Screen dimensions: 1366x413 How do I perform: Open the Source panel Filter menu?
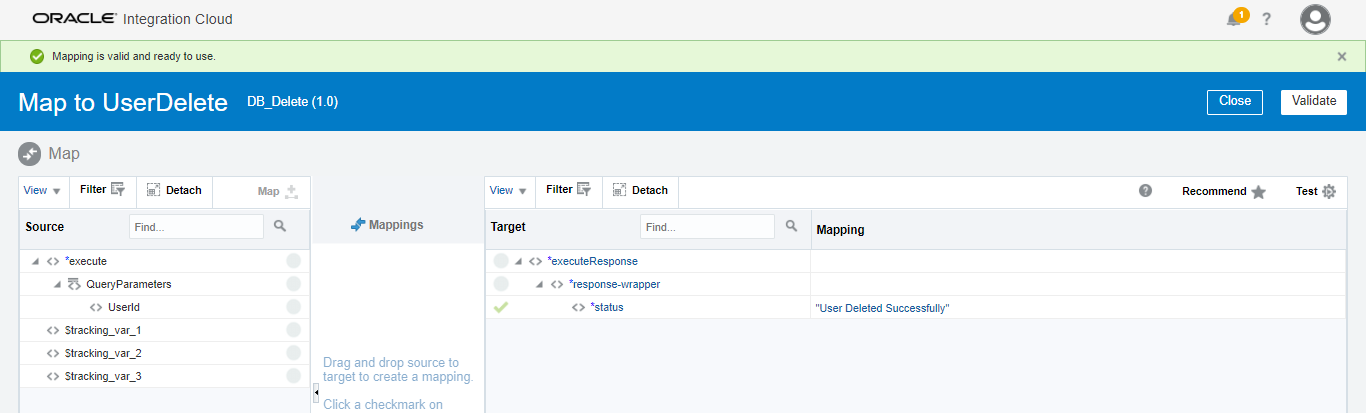click(x=102, y=190)
